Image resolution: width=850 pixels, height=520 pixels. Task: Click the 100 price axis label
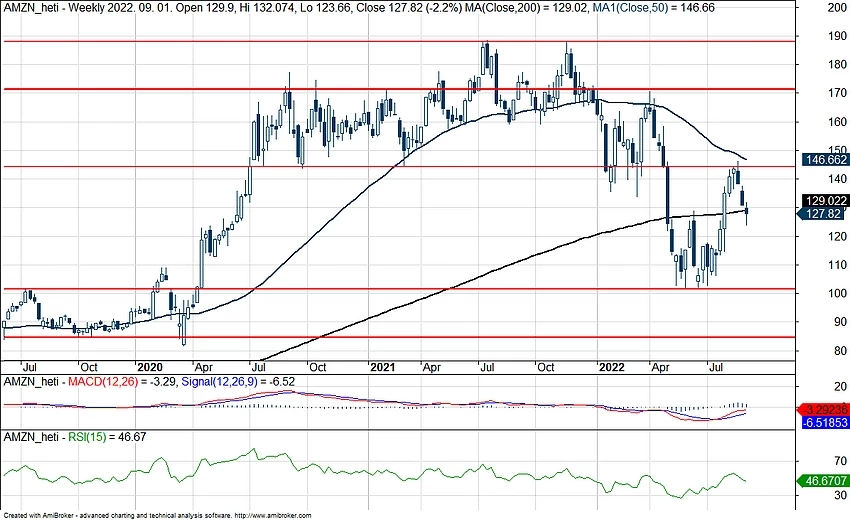click(x=838, y=293)
